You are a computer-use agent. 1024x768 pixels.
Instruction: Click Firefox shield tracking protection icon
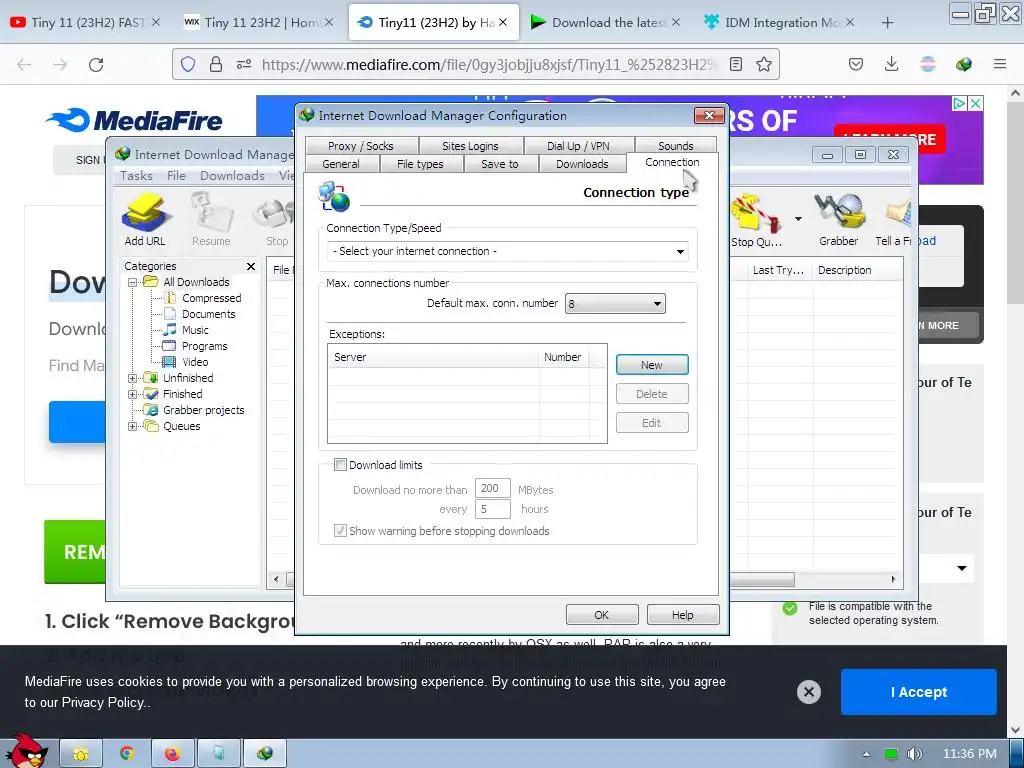[188, 64]
